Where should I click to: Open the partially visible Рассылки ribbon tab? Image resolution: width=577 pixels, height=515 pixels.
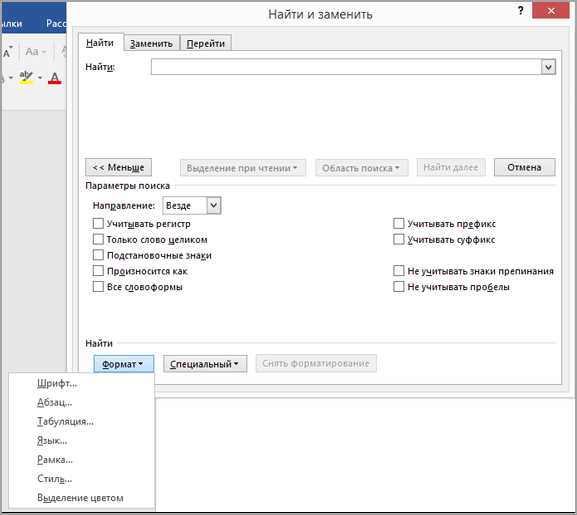(x=56, y=23)
